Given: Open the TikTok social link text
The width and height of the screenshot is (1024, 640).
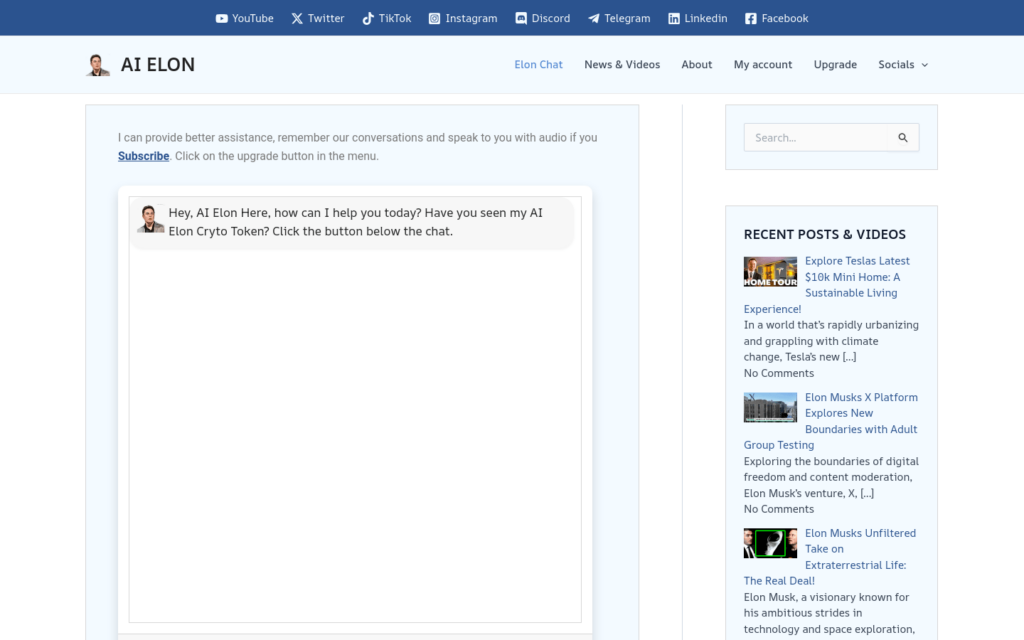Looking at the screenshot, I should pos(395,18).
